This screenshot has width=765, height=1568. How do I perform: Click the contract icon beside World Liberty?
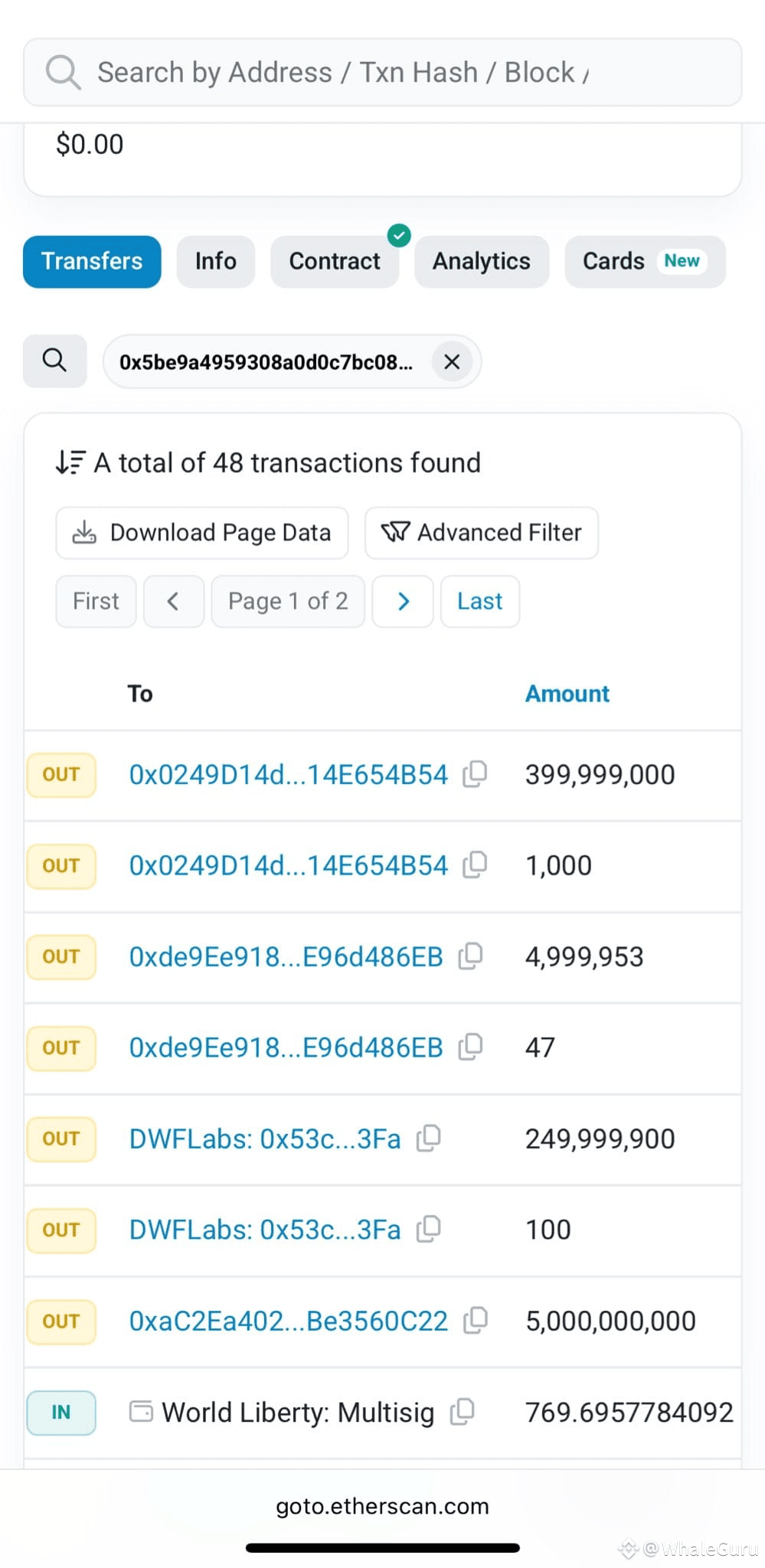141,1411
